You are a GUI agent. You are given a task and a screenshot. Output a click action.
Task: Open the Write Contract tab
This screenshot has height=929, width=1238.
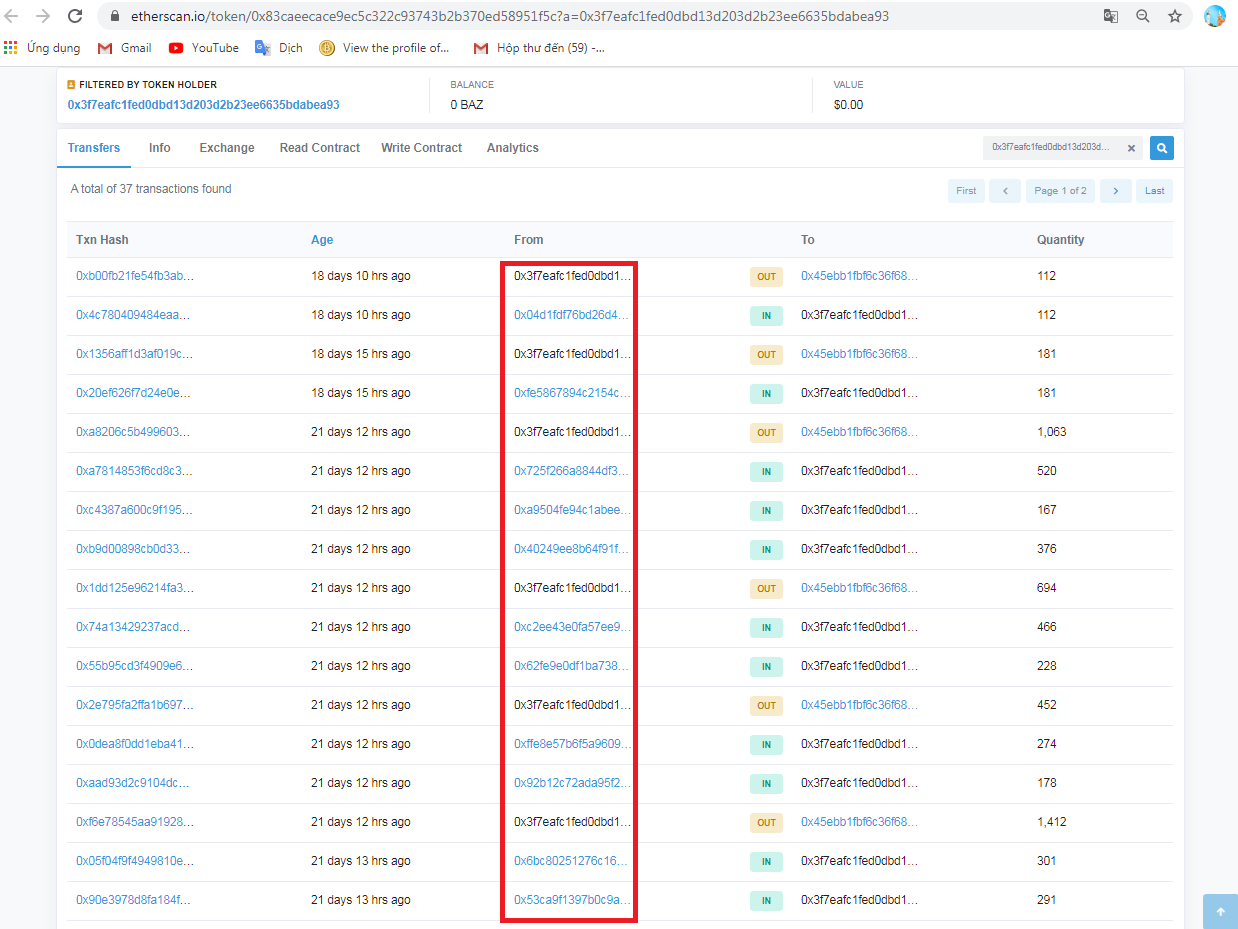(422, 148)
